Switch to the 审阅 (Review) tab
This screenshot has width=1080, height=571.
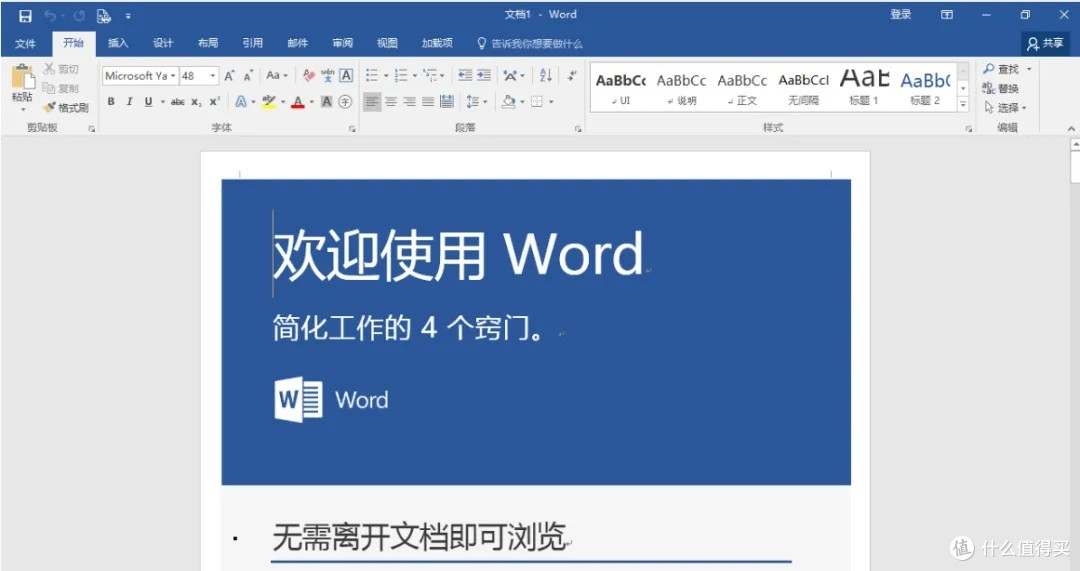tap(342, 43)
